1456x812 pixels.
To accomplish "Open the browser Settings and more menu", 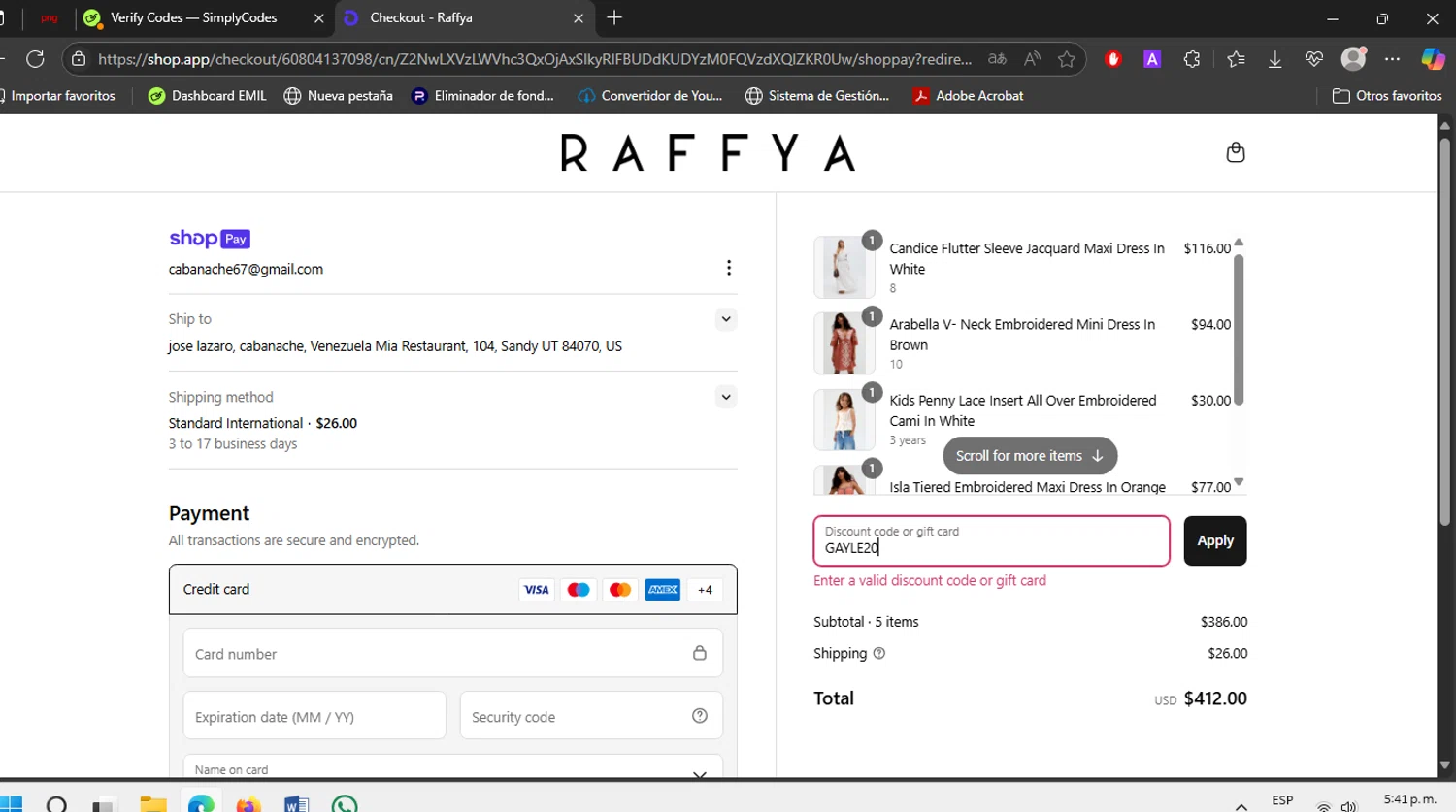I will 1392,59.
